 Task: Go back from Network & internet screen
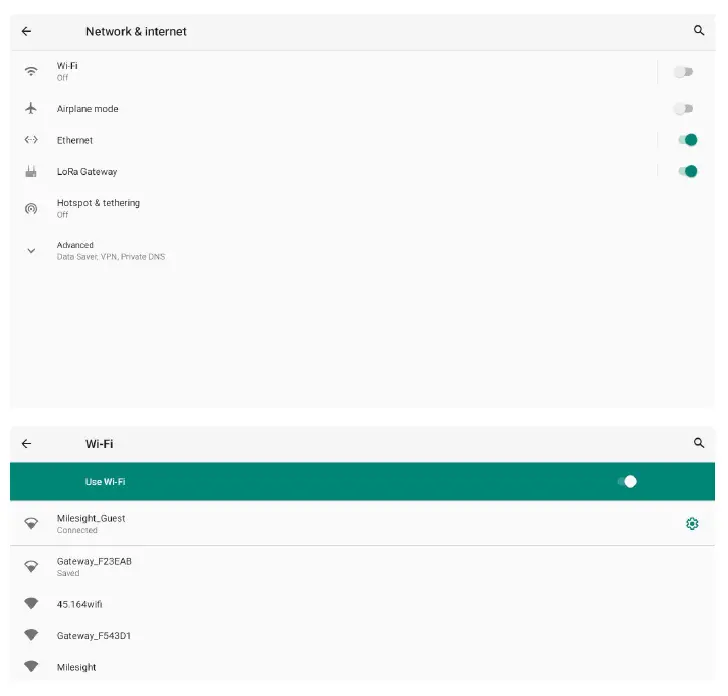coord(26,31)
